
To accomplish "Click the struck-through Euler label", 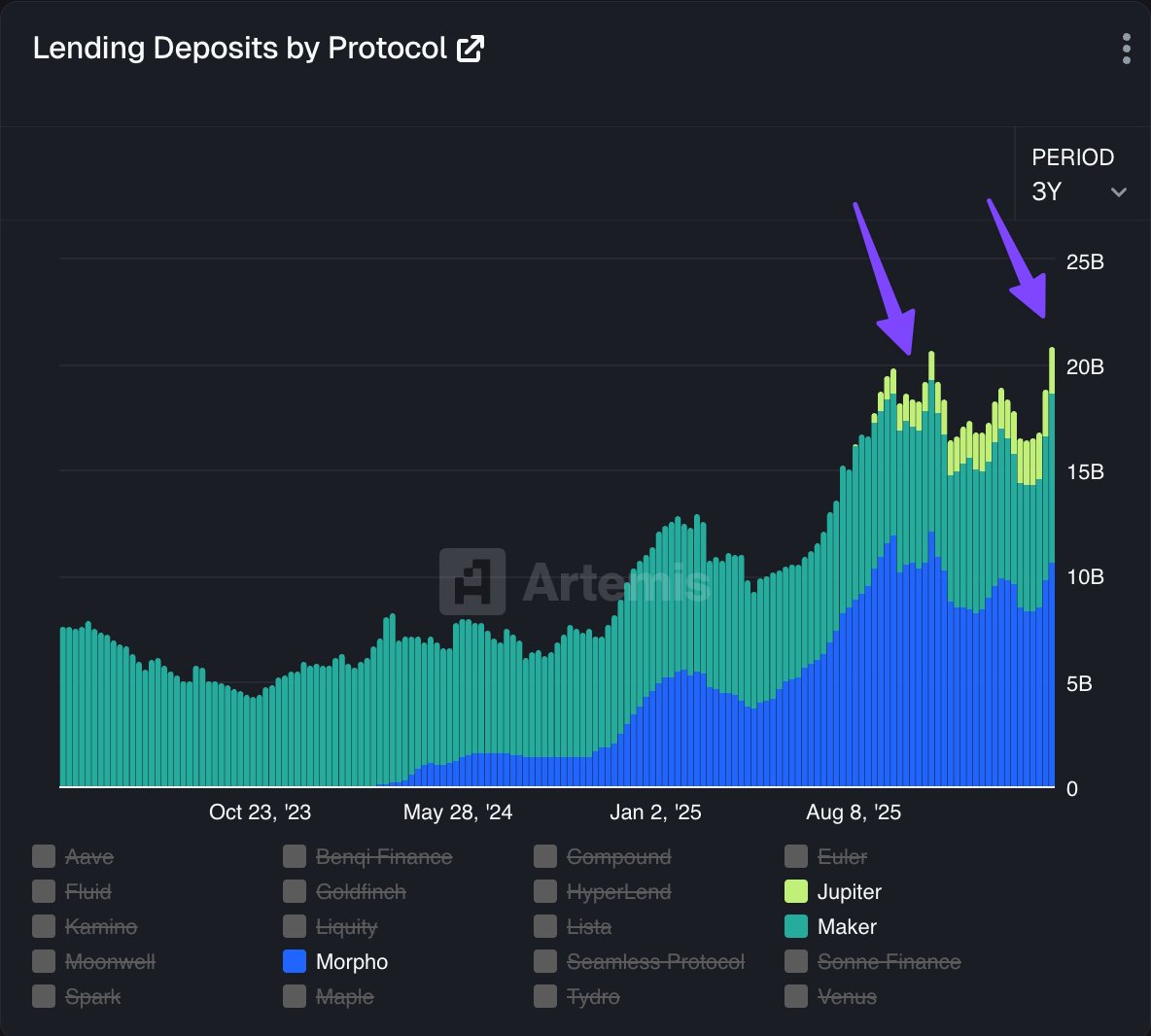I will click(842, 856).
